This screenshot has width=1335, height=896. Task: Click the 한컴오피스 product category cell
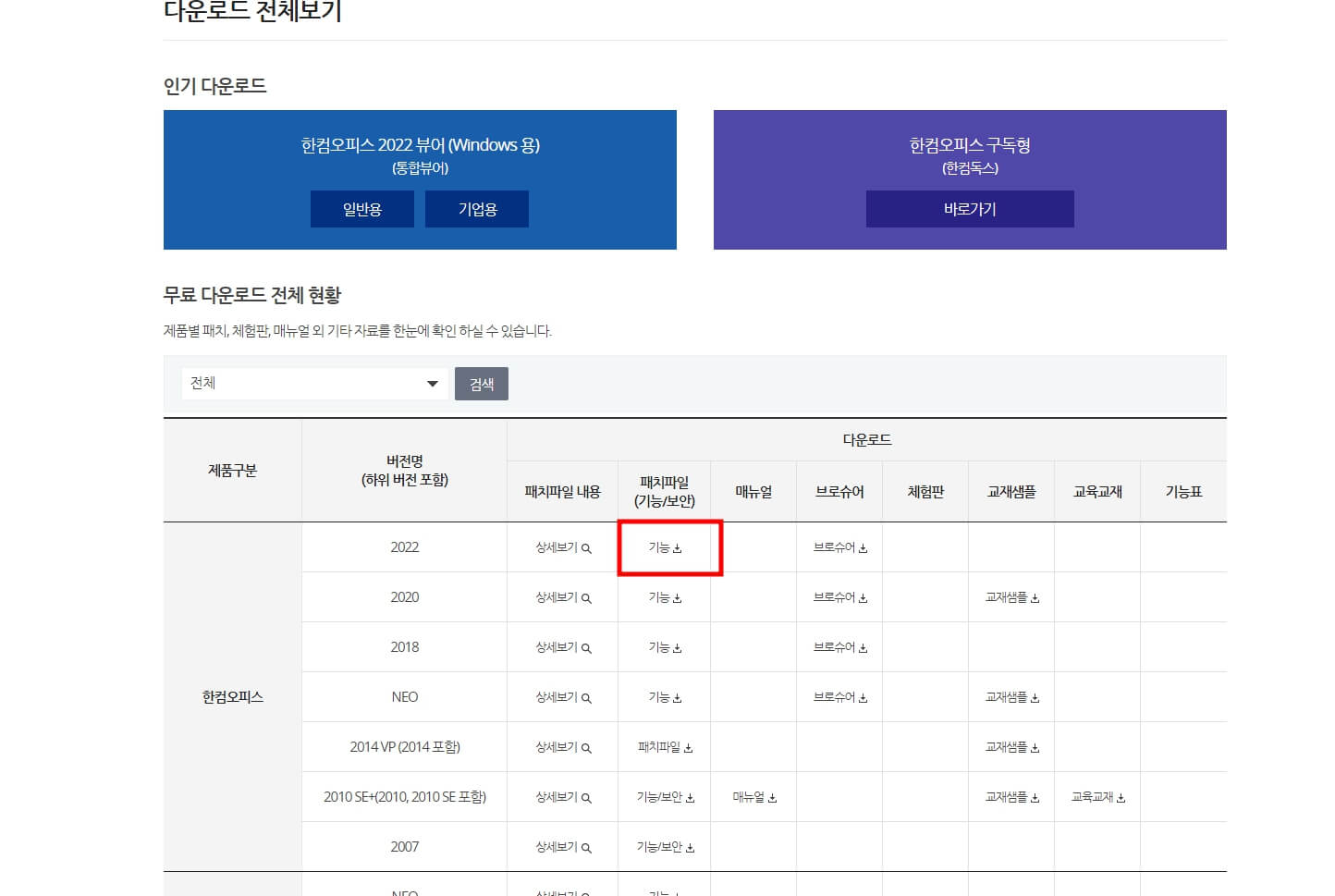click(233, 697)
